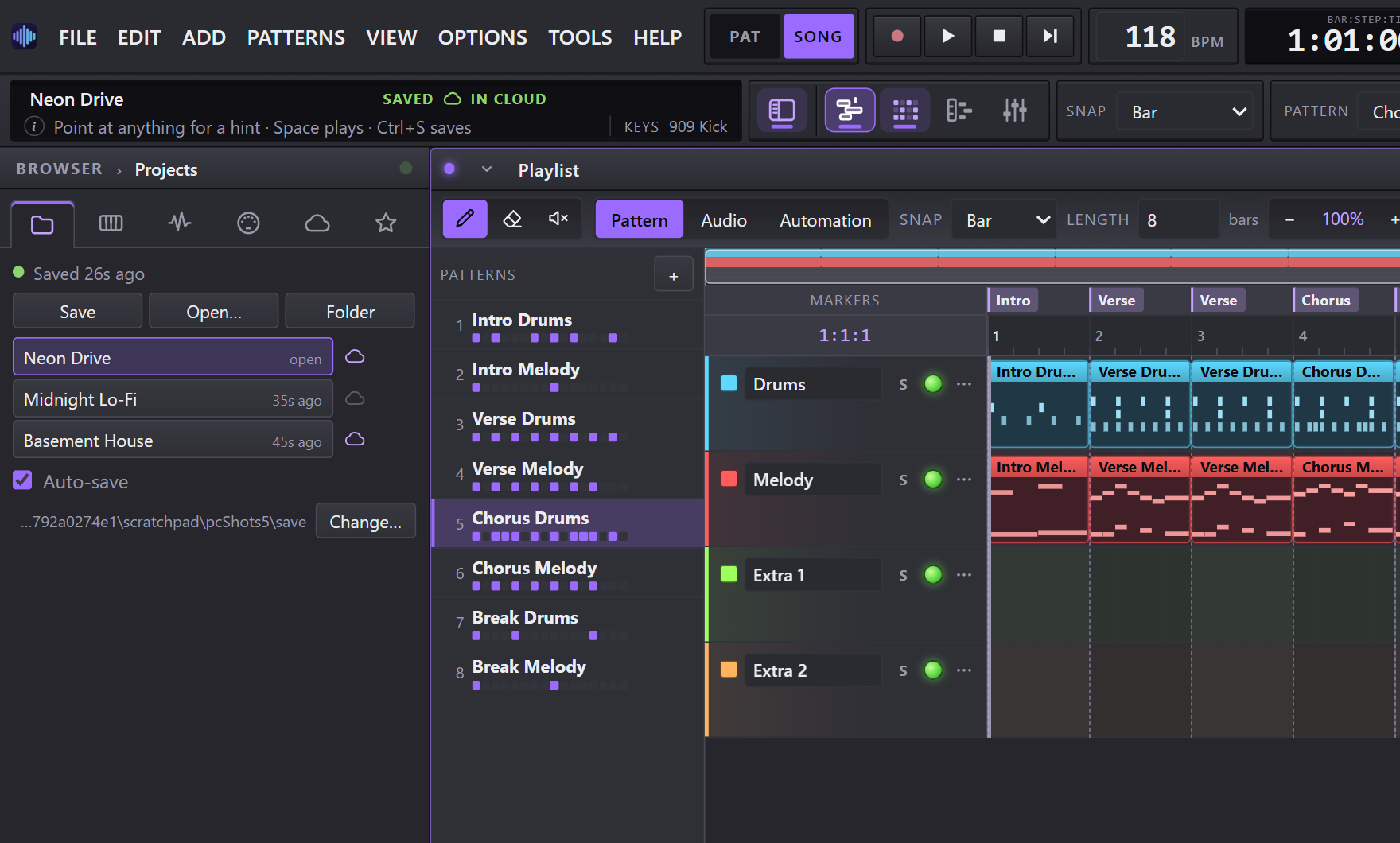Stop playback with the stop button
This screenshot has height=843, width=1400.
pos(999,36)
